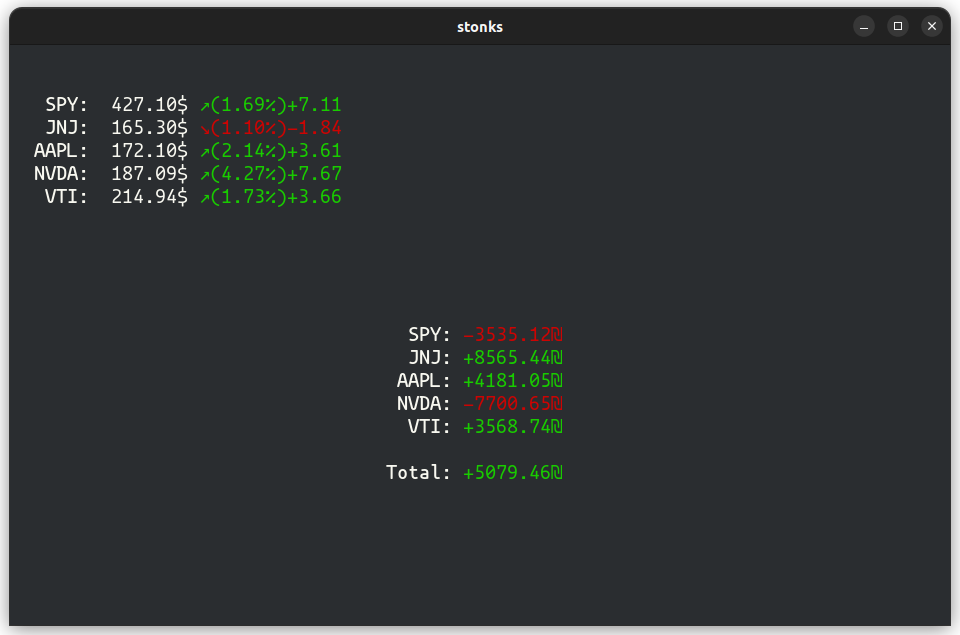
Task: Click AAPL gain value +4181.05₪
Action: pos(513,380)
